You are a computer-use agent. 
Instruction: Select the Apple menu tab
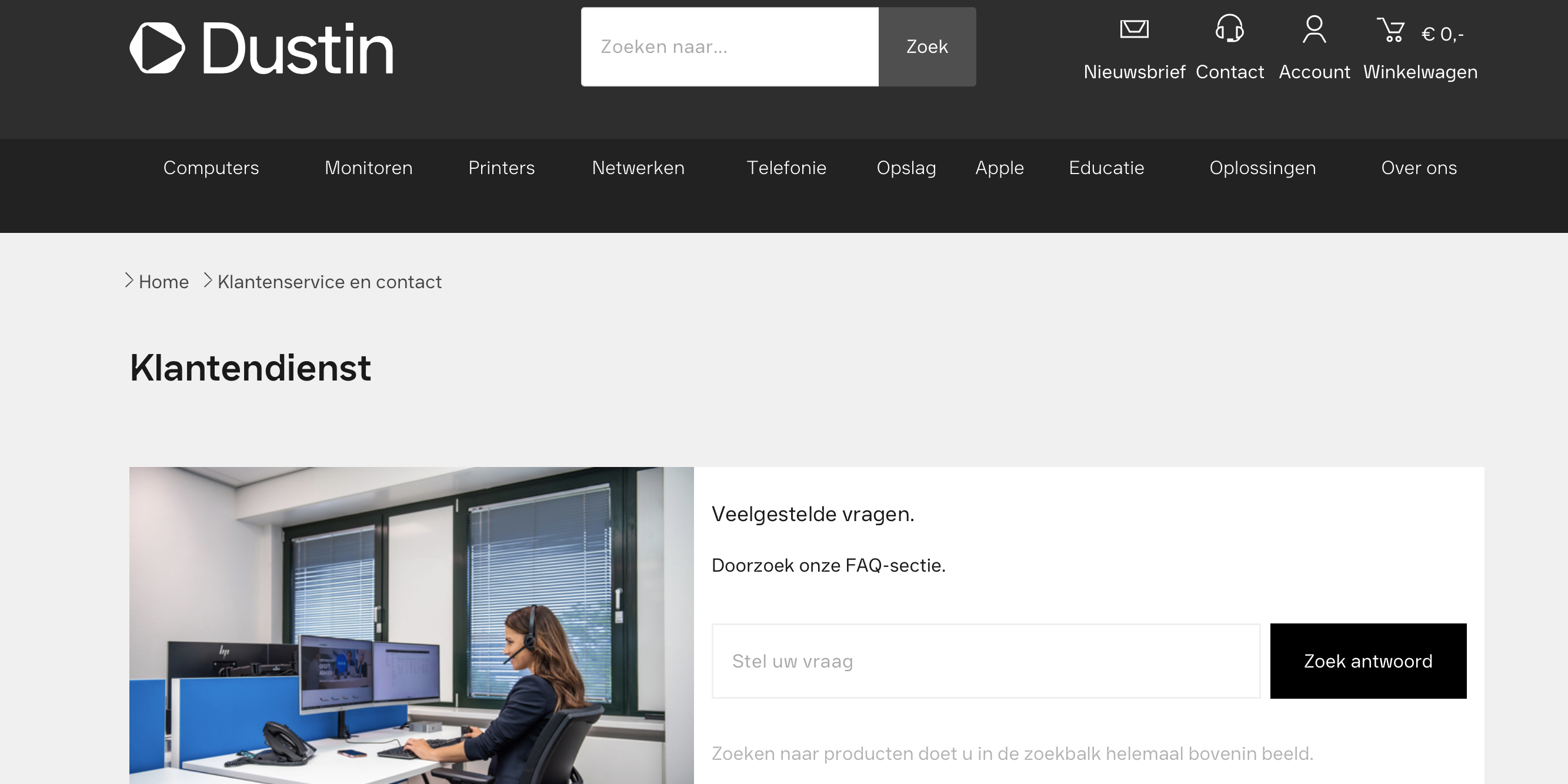tap(999, 168)
